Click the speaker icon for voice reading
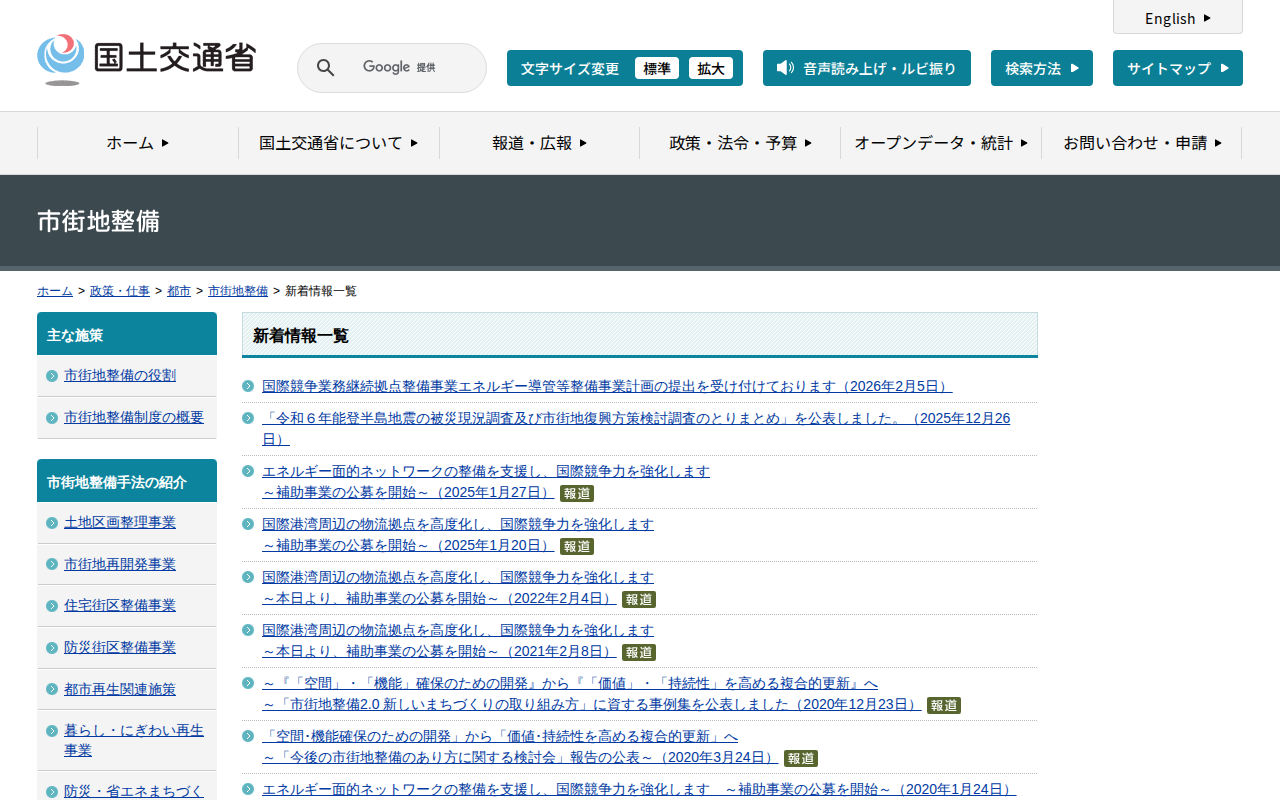The width and height of the screenshot is (1280, 800). coord(785,68)
